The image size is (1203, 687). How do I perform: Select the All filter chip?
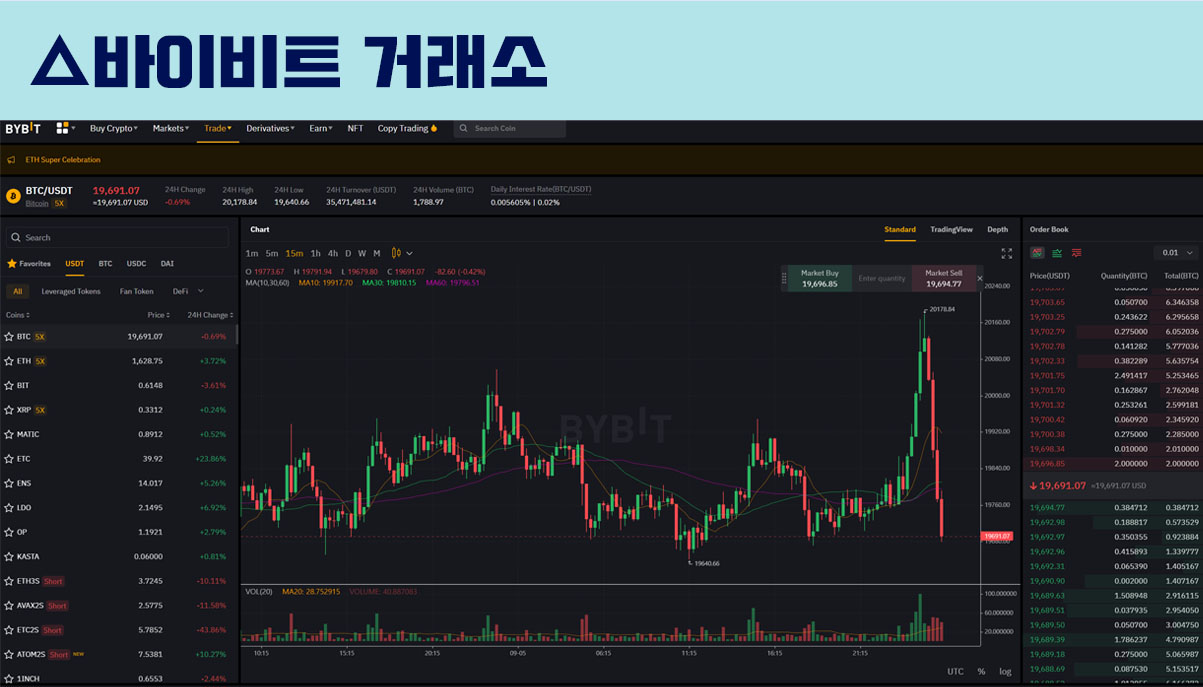pos(17,291)
